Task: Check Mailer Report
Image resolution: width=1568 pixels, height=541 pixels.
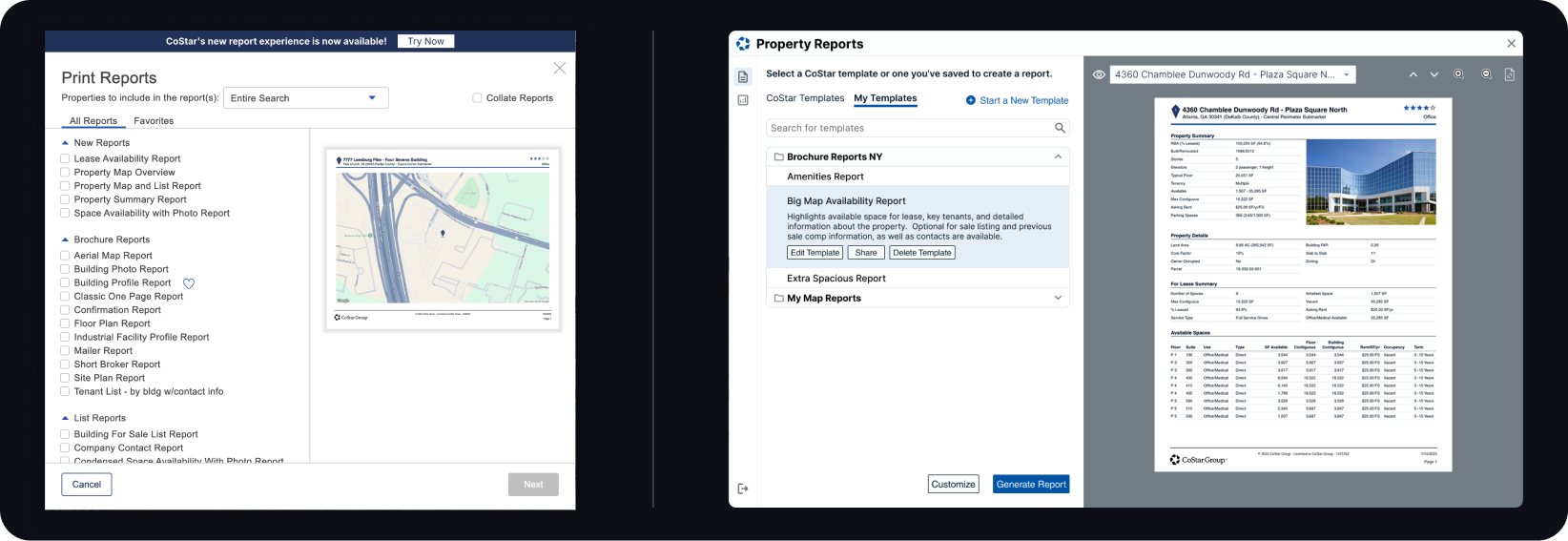Action: pos(65,351)
